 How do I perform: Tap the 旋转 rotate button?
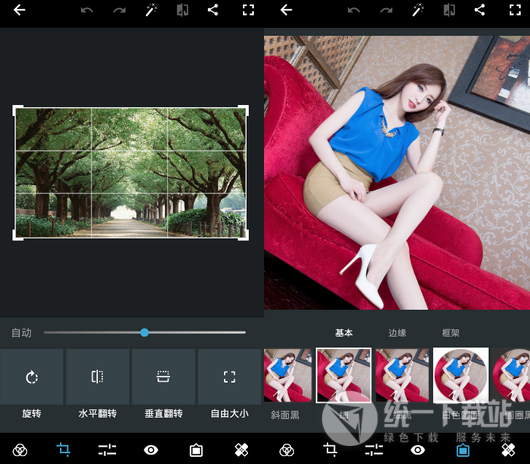tap(31, 377)
